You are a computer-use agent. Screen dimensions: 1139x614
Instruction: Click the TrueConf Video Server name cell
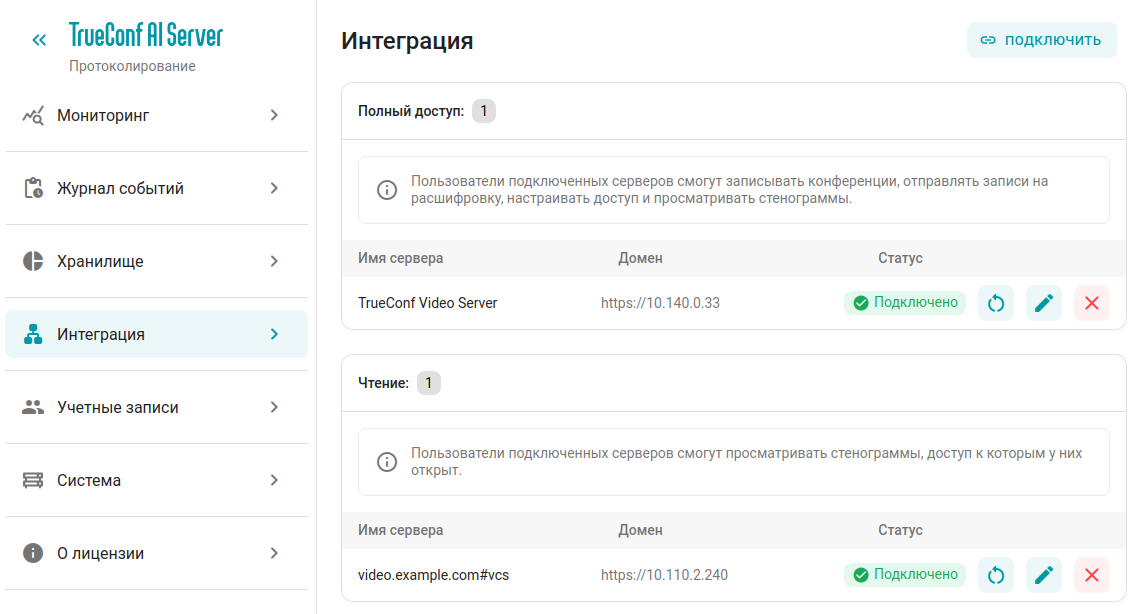point(427,303)
